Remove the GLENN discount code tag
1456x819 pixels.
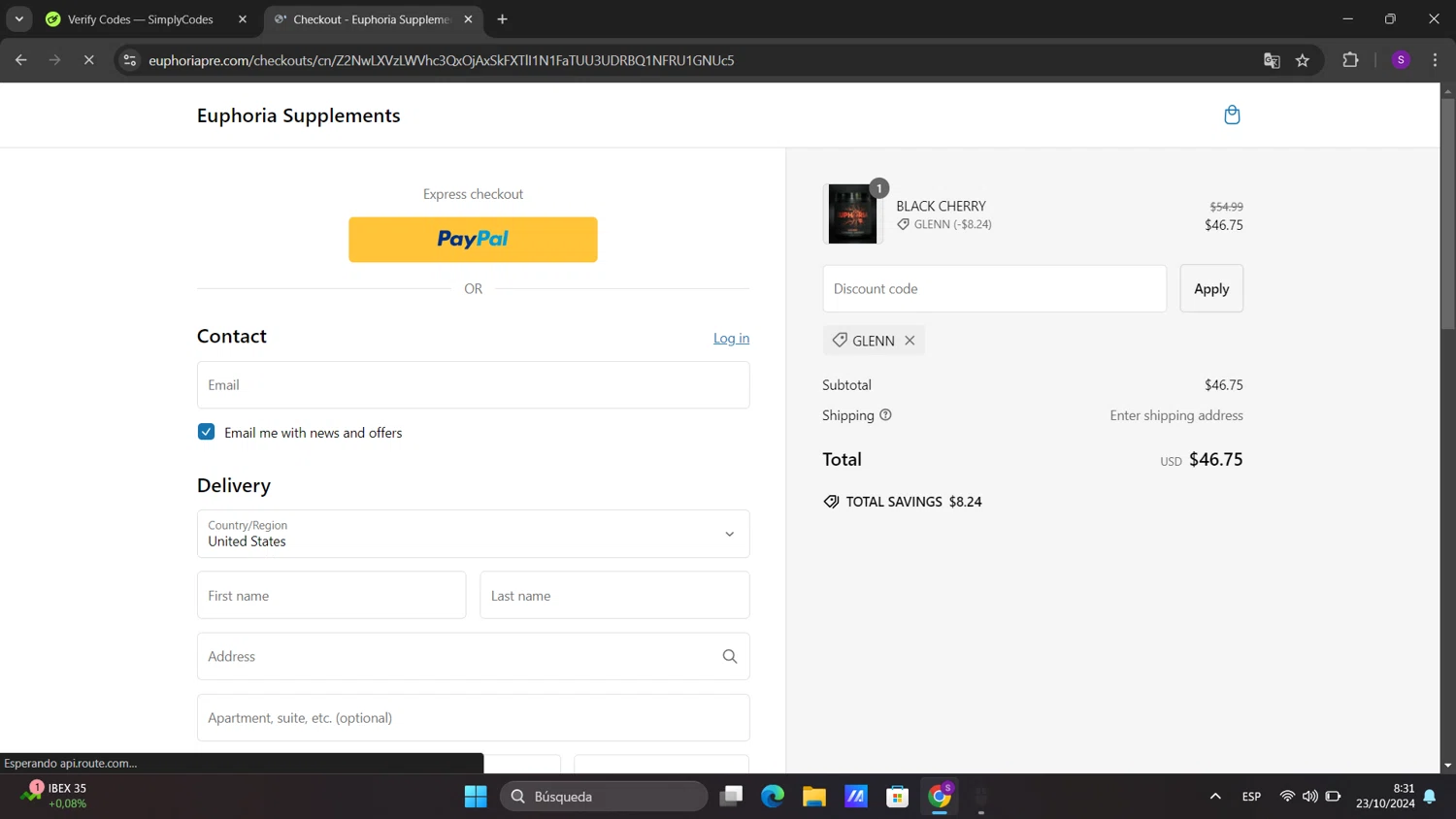pyautogui.click(x=910, y=341)
